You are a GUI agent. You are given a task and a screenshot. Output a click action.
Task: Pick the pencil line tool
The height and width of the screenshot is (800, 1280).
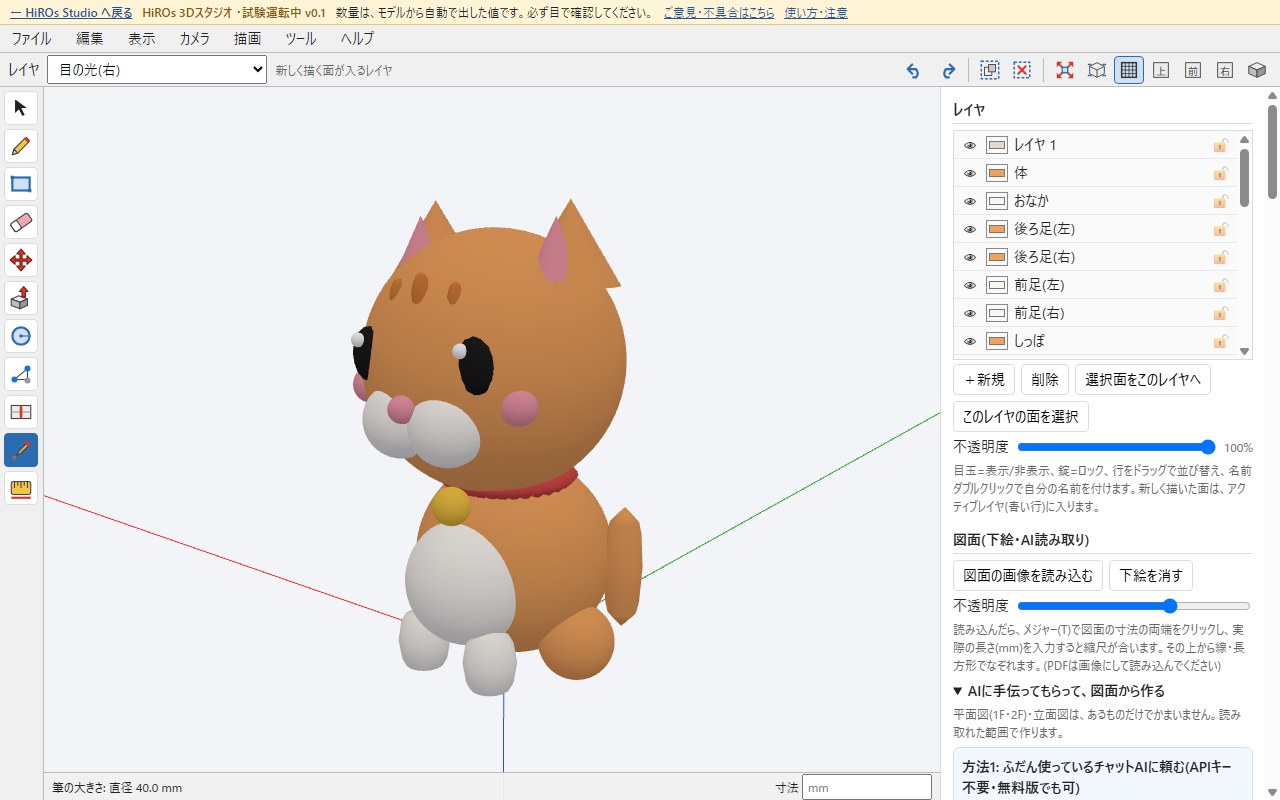[x=21, y=146]
